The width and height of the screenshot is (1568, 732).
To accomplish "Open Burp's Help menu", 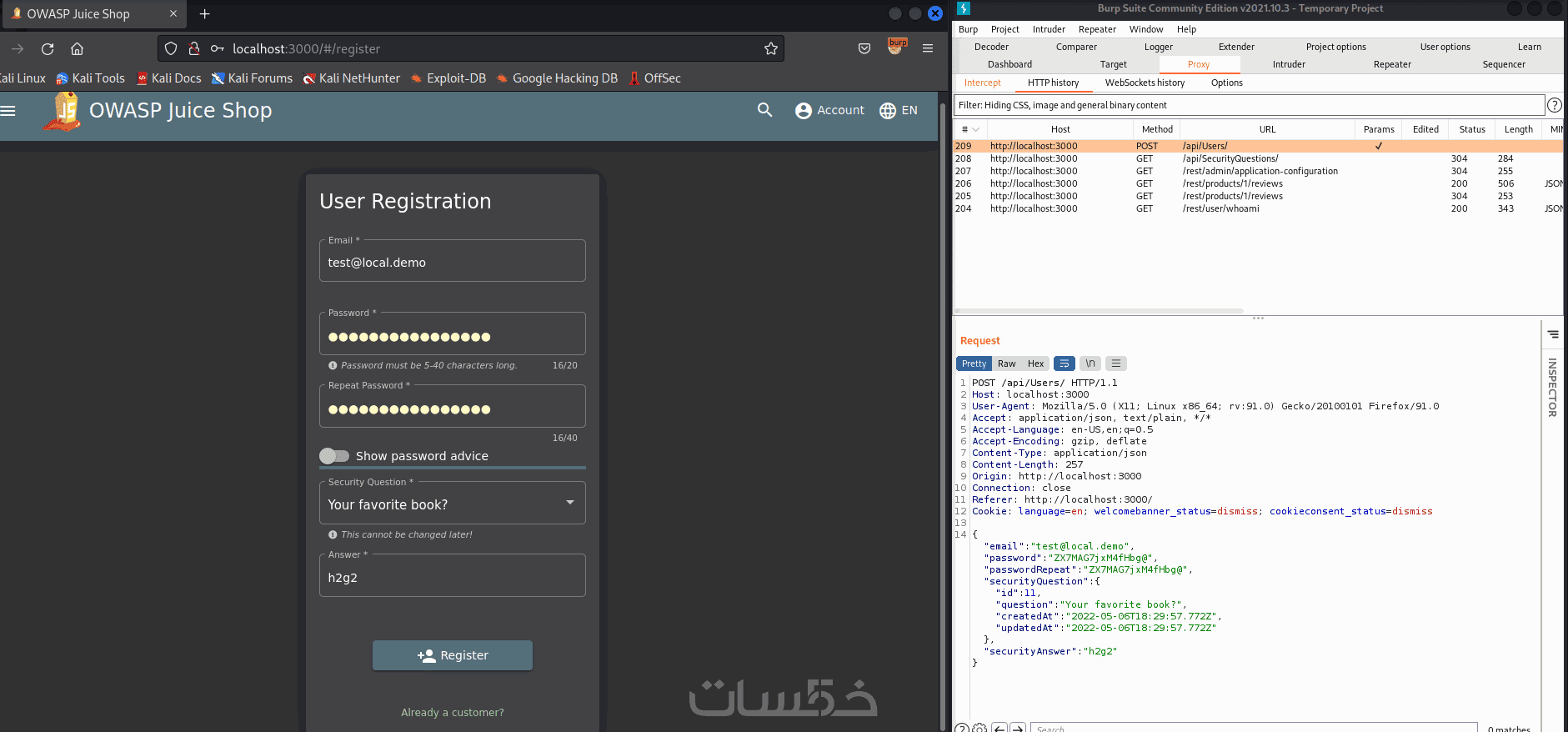I will click(x=1186, y=29).
